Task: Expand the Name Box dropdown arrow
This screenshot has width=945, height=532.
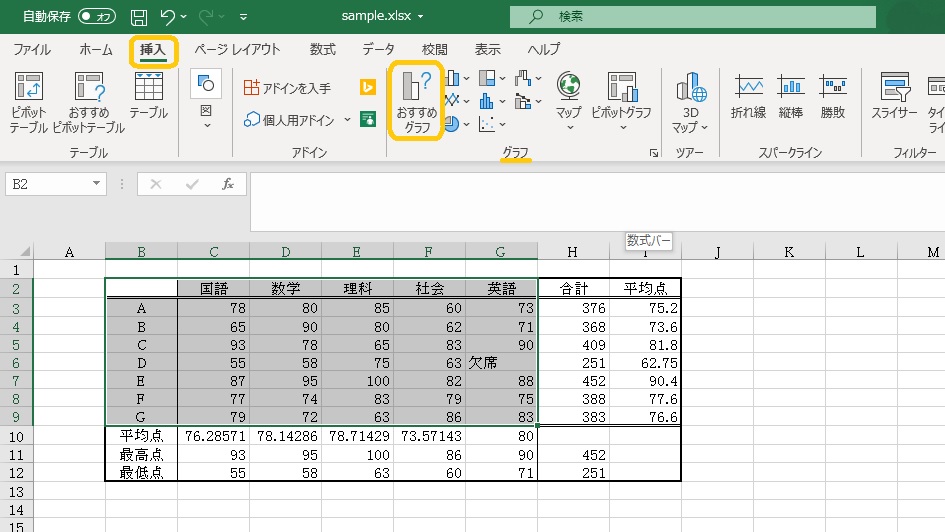Action: tap(97, 184)
